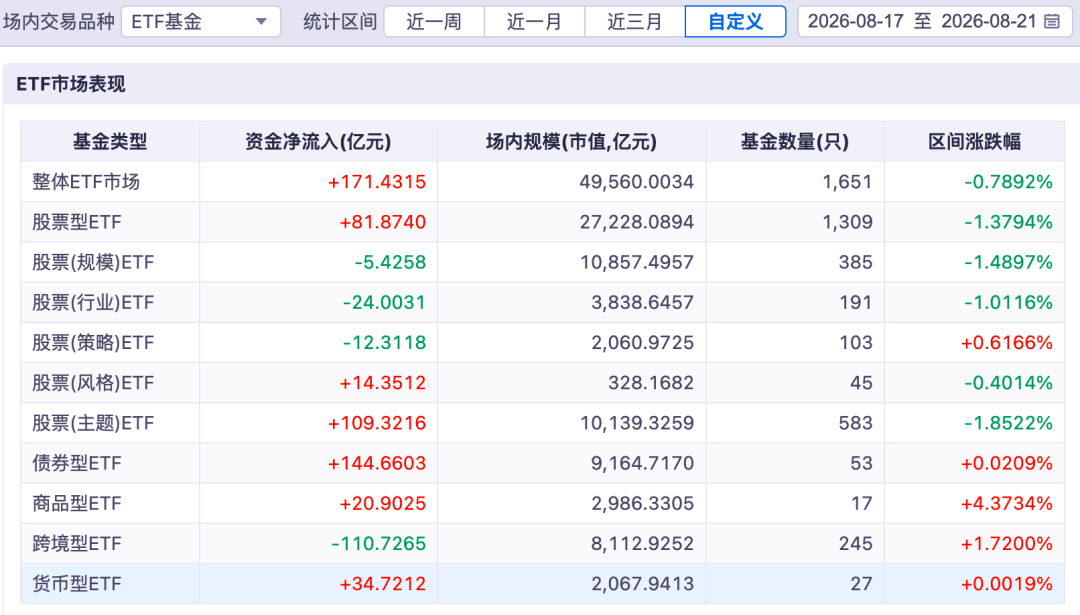Click the 基金数量(只) column header

795,142
